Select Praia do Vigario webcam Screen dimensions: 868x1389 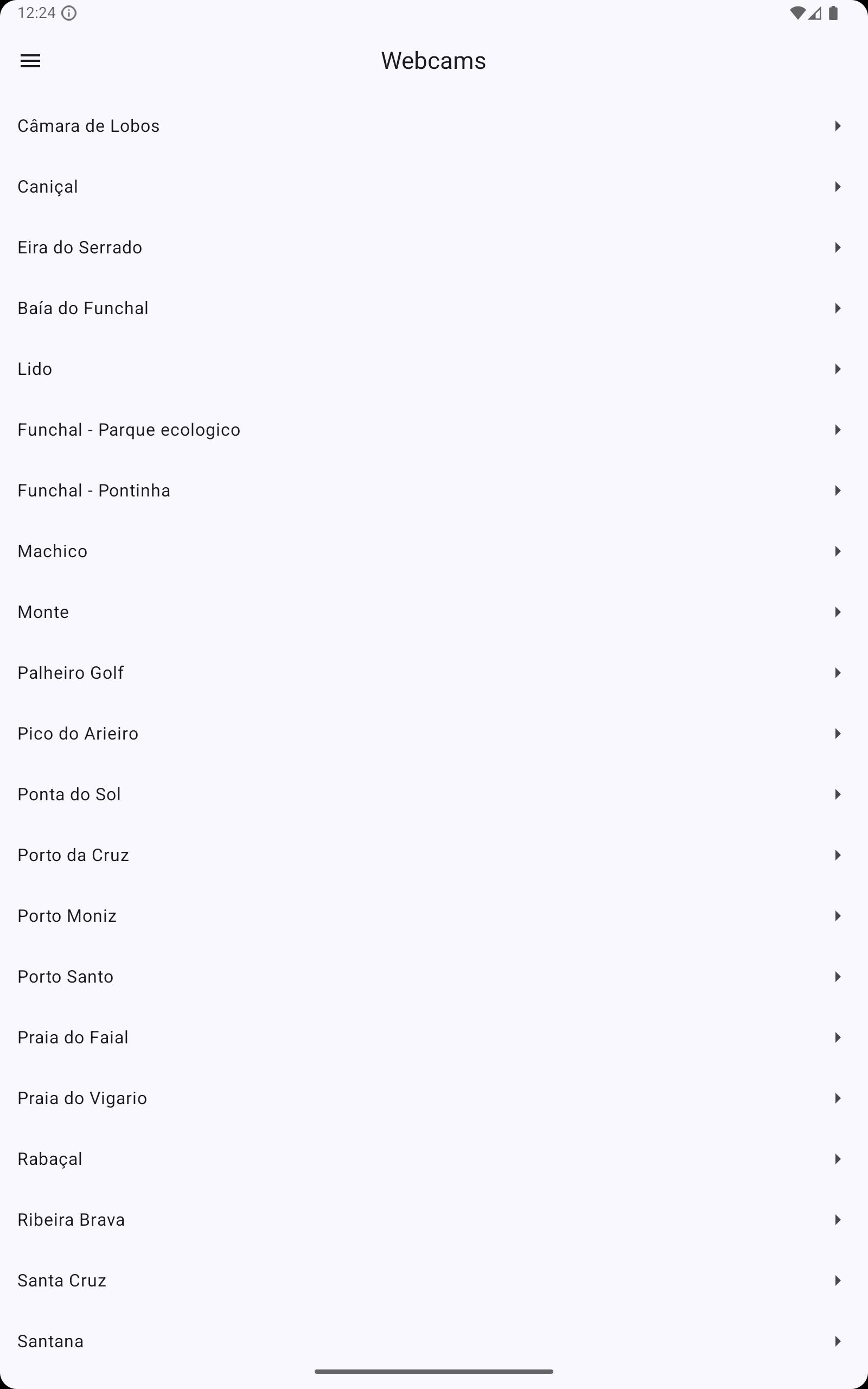pos(82,1099)
